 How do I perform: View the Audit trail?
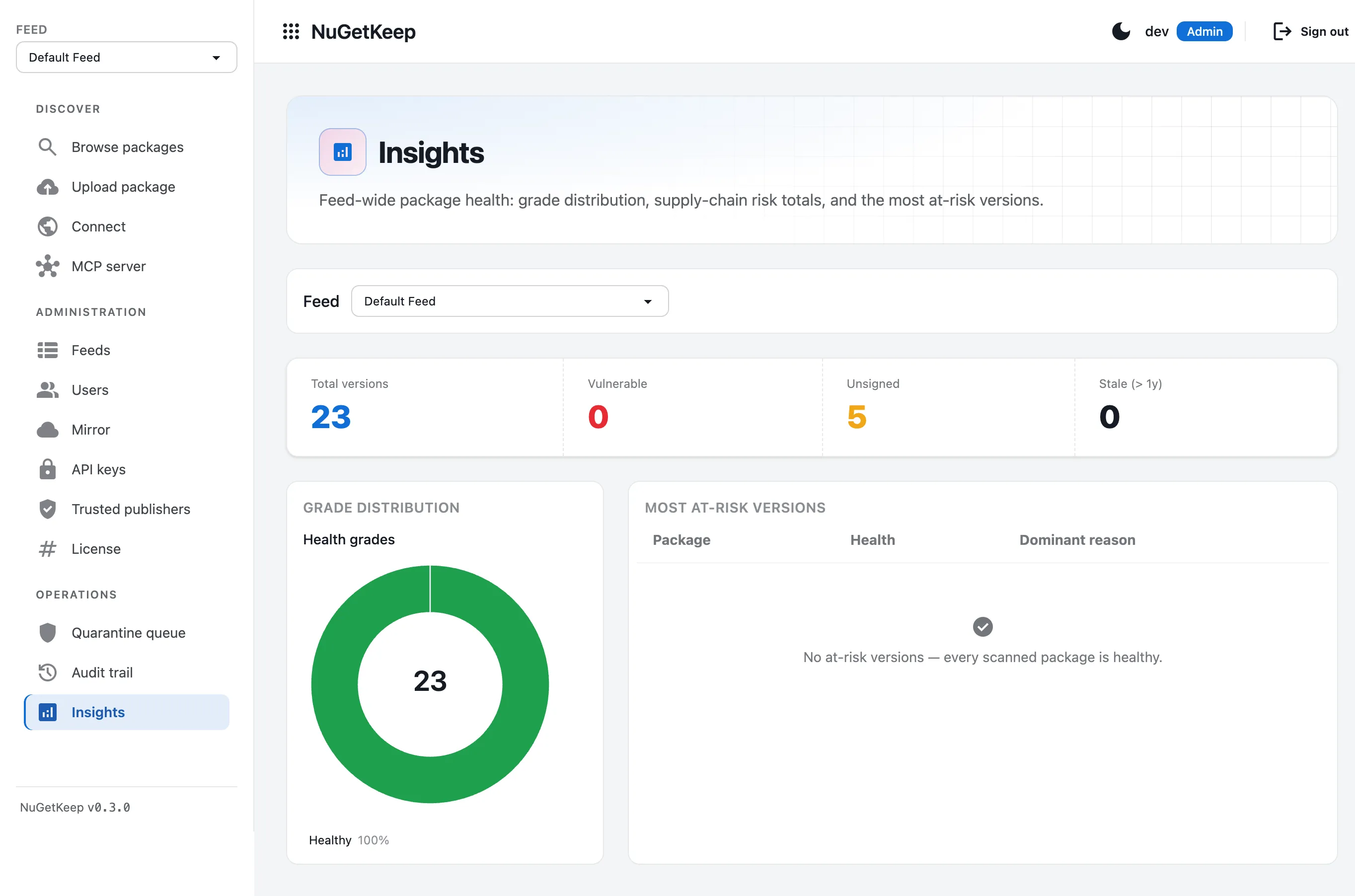[127, 672]
